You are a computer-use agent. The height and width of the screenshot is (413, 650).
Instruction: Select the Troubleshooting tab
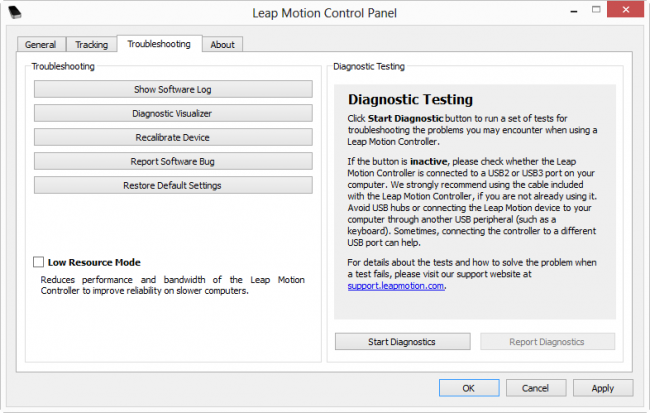tap(159, 44)
